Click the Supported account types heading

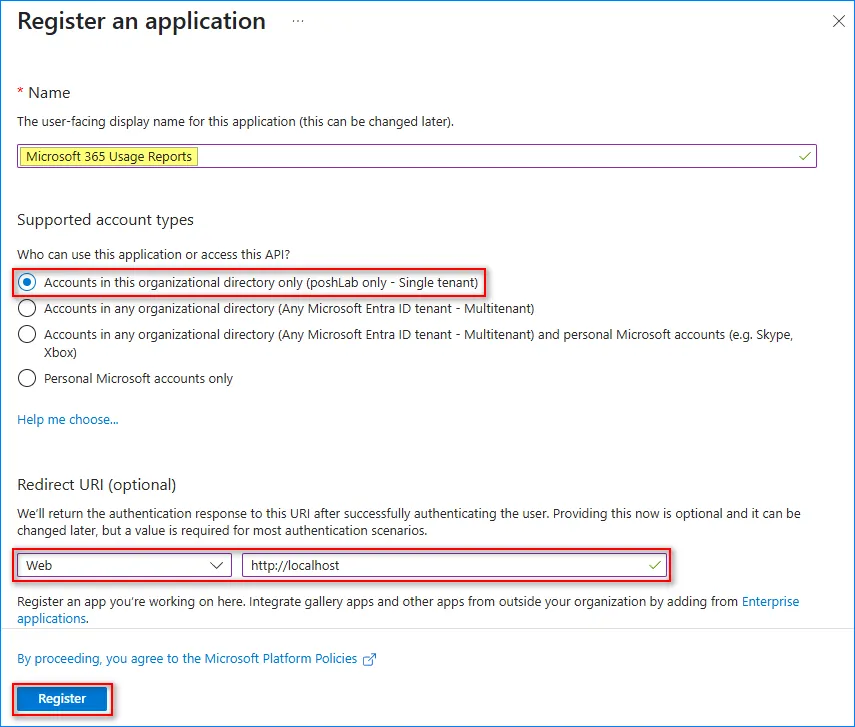click(x=105, y=220)
